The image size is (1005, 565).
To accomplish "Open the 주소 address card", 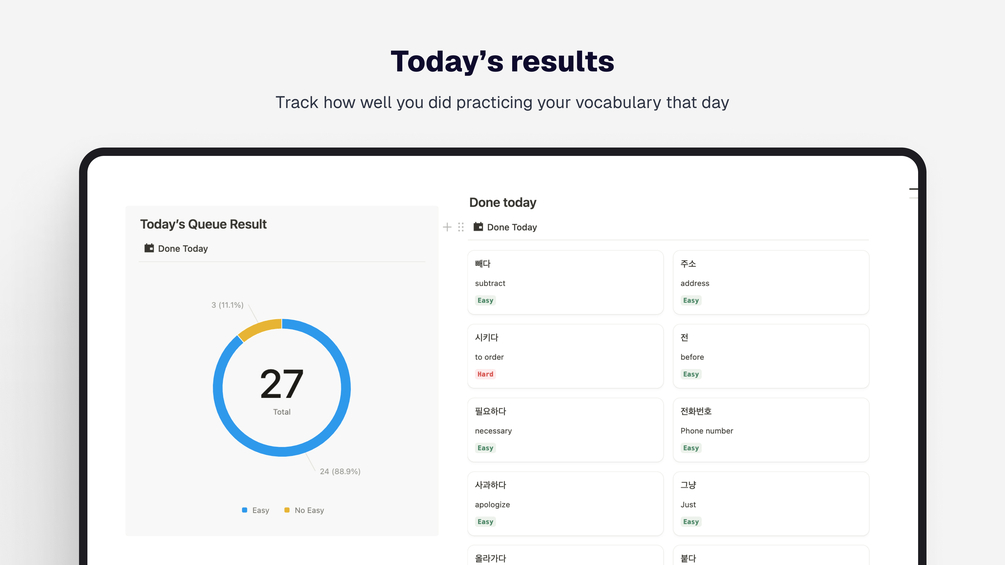I will (x=770, y=281).
